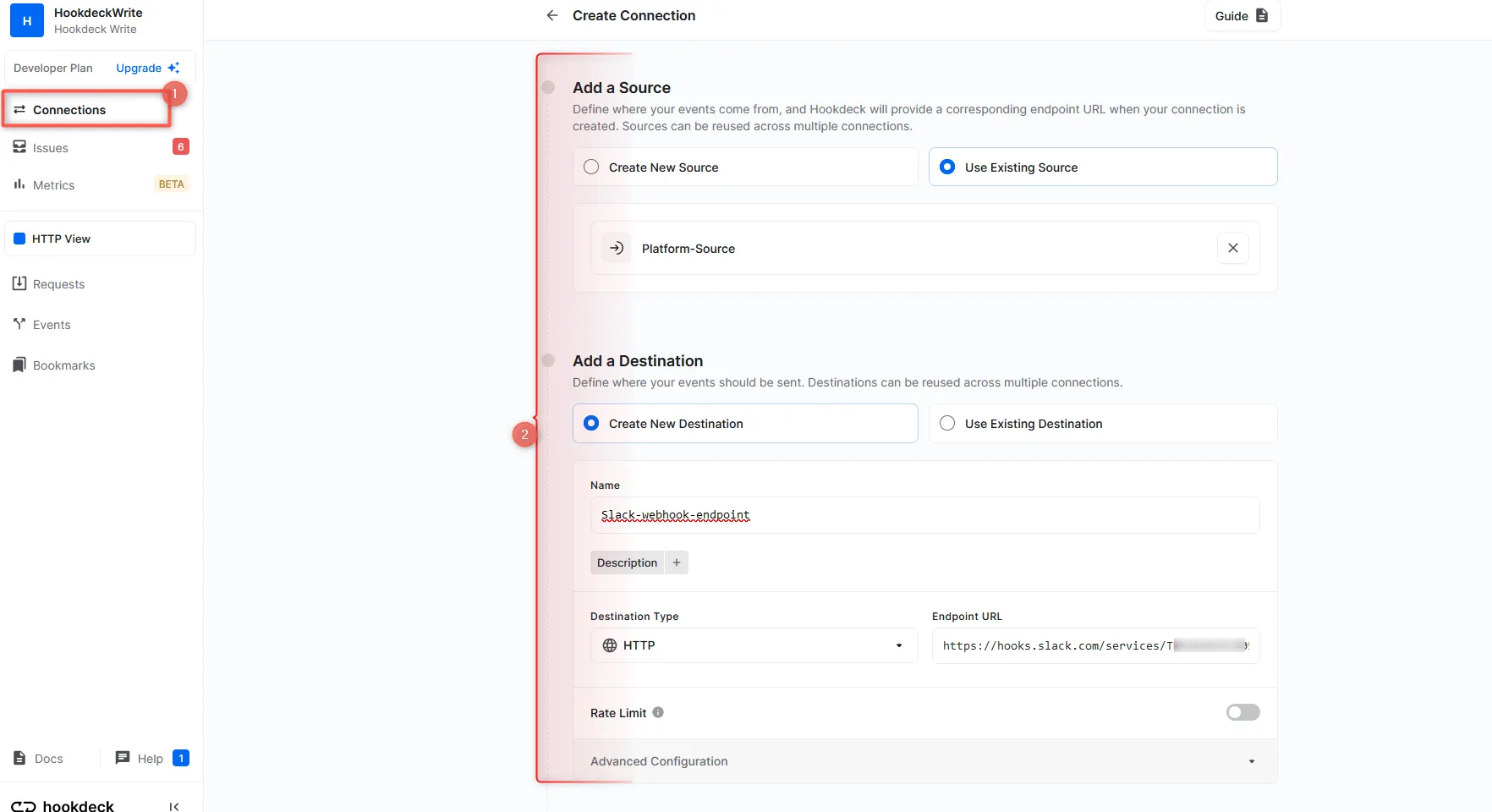
Task: Click the Guide document icon
Action: click(1262, 15)
